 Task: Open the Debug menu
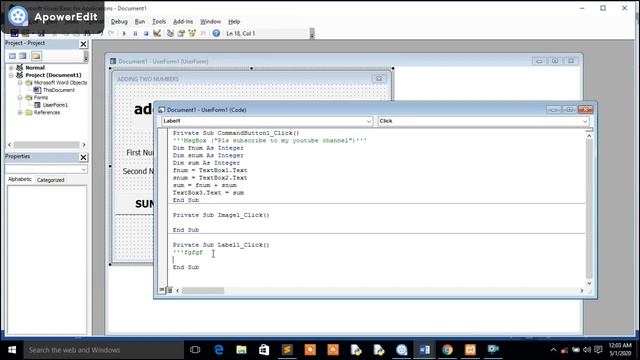click(119, 22)
